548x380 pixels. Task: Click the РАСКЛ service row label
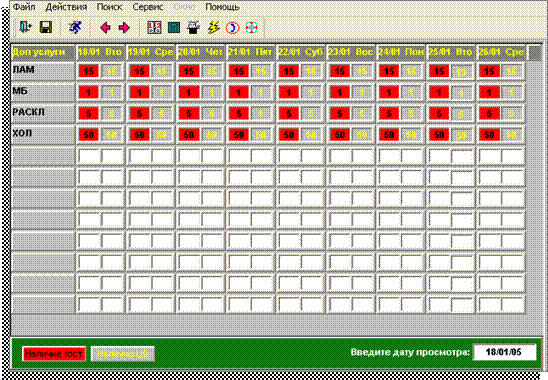click(43, 113)
